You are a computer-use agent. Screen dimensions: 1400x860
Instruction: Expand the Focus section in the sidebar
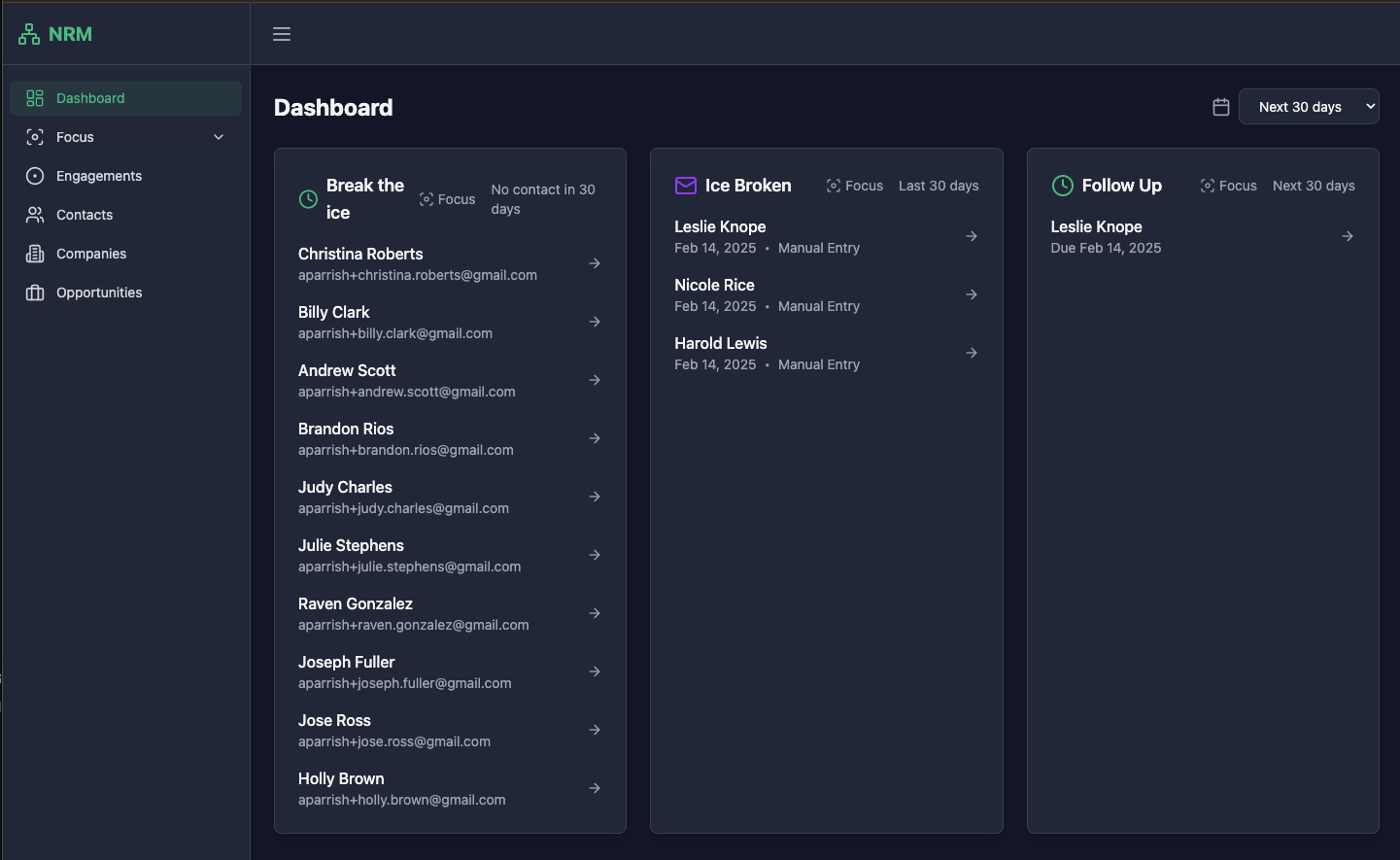coord(218,137)
